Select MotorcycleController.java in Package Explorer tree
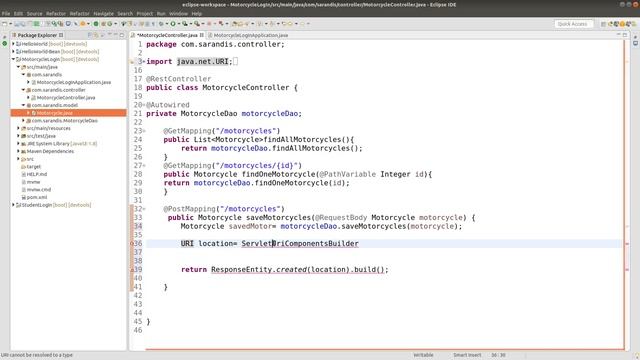640x360 pixels. pyautogui.click(x=66, y=98)
